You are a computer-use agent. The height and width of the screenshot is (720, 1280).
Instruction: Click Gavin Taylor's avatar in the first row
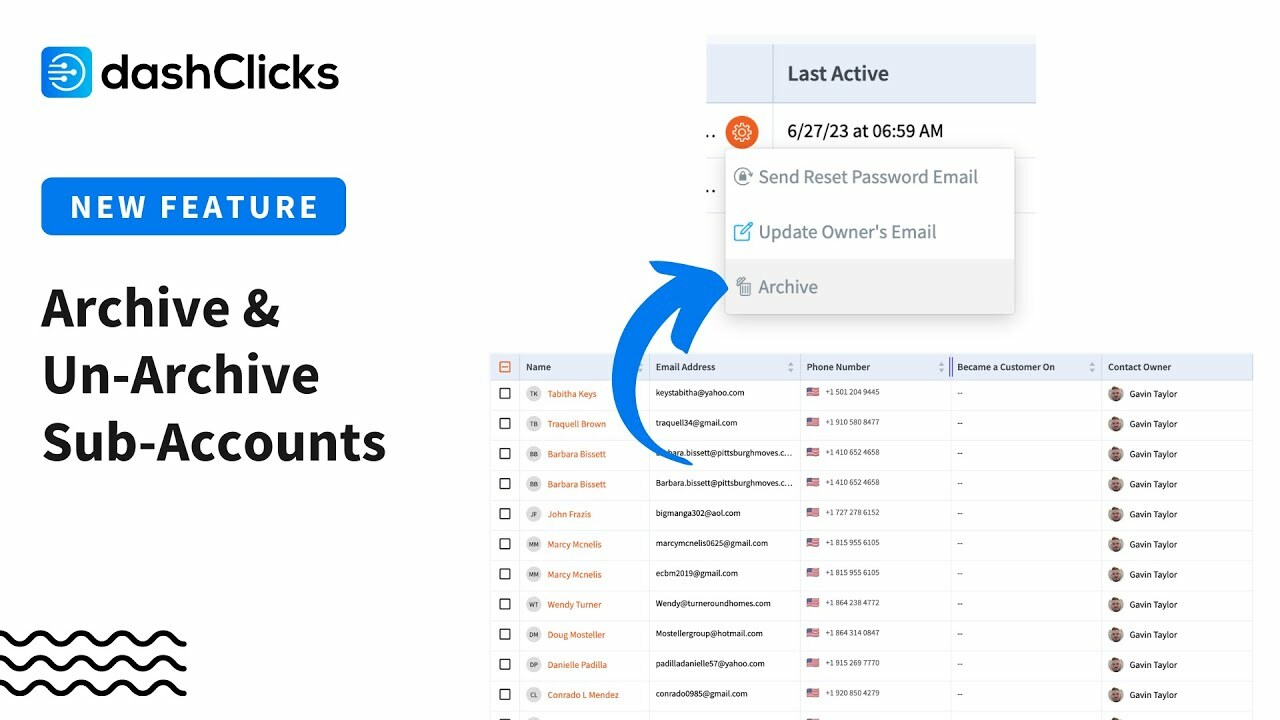pos(1117,393)
